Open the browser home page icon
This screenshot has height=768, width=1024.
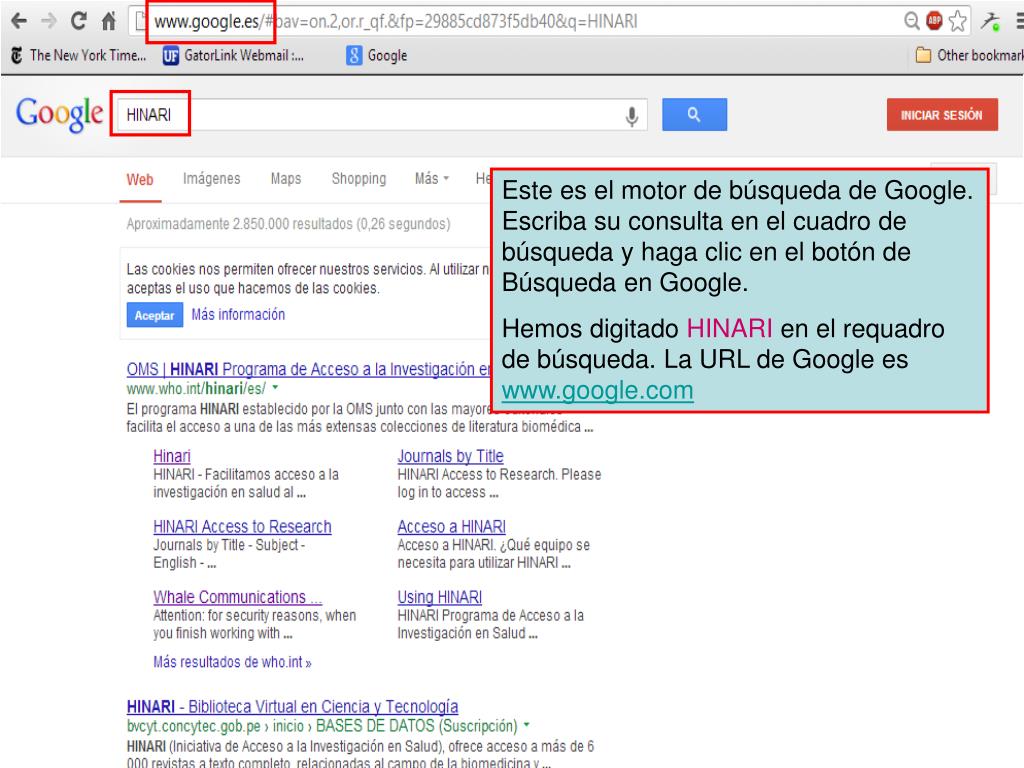point(108,22)
